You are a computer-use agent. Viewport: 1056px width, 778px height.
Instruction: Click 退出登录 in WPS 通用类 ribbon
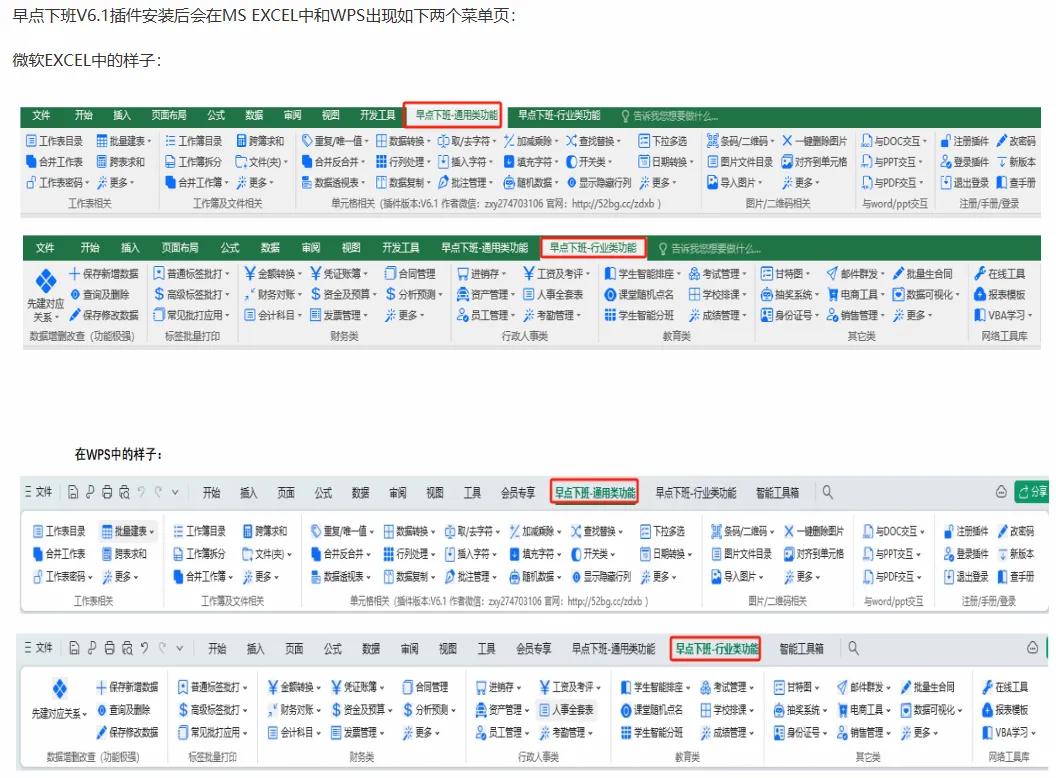[966, 577]
